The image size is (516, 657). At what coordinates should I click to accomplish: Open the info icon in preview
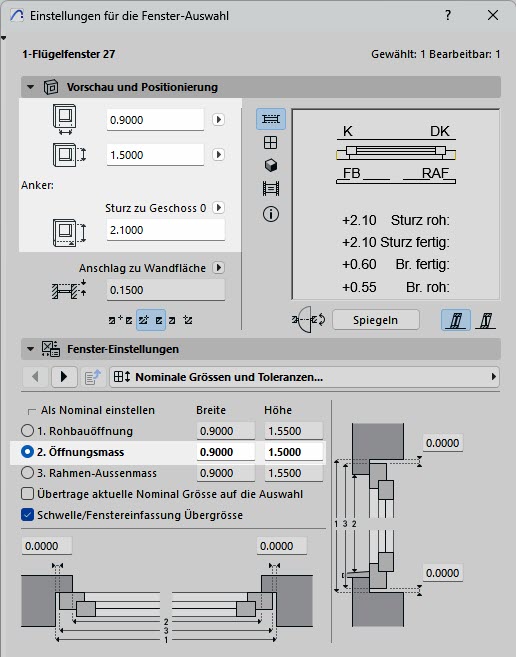(271, 214)
